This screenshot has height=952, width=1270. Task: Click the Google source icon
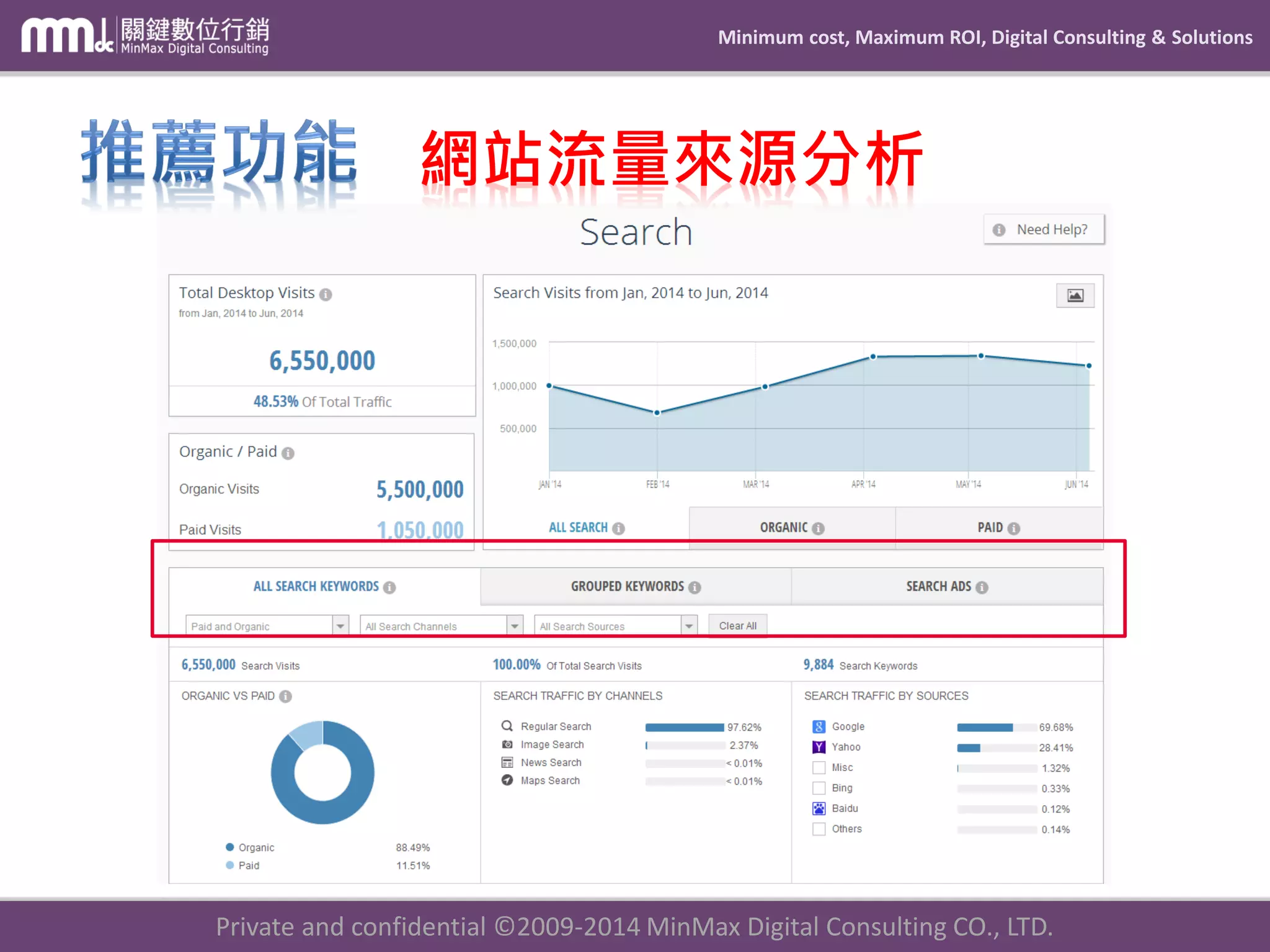click(x=819, y=726)
